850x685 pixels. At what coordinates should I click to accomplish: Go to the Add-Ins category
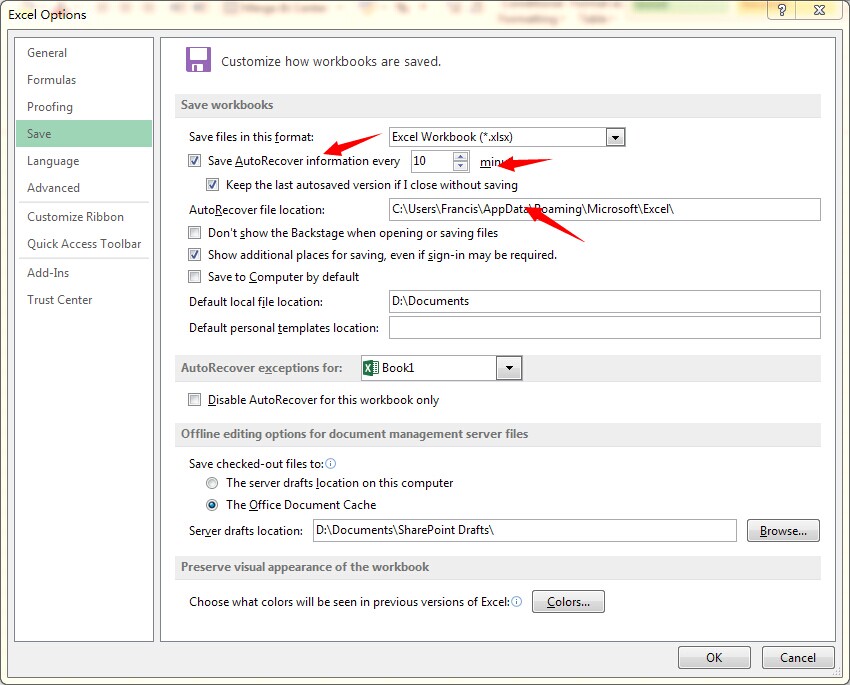(84, 273)
